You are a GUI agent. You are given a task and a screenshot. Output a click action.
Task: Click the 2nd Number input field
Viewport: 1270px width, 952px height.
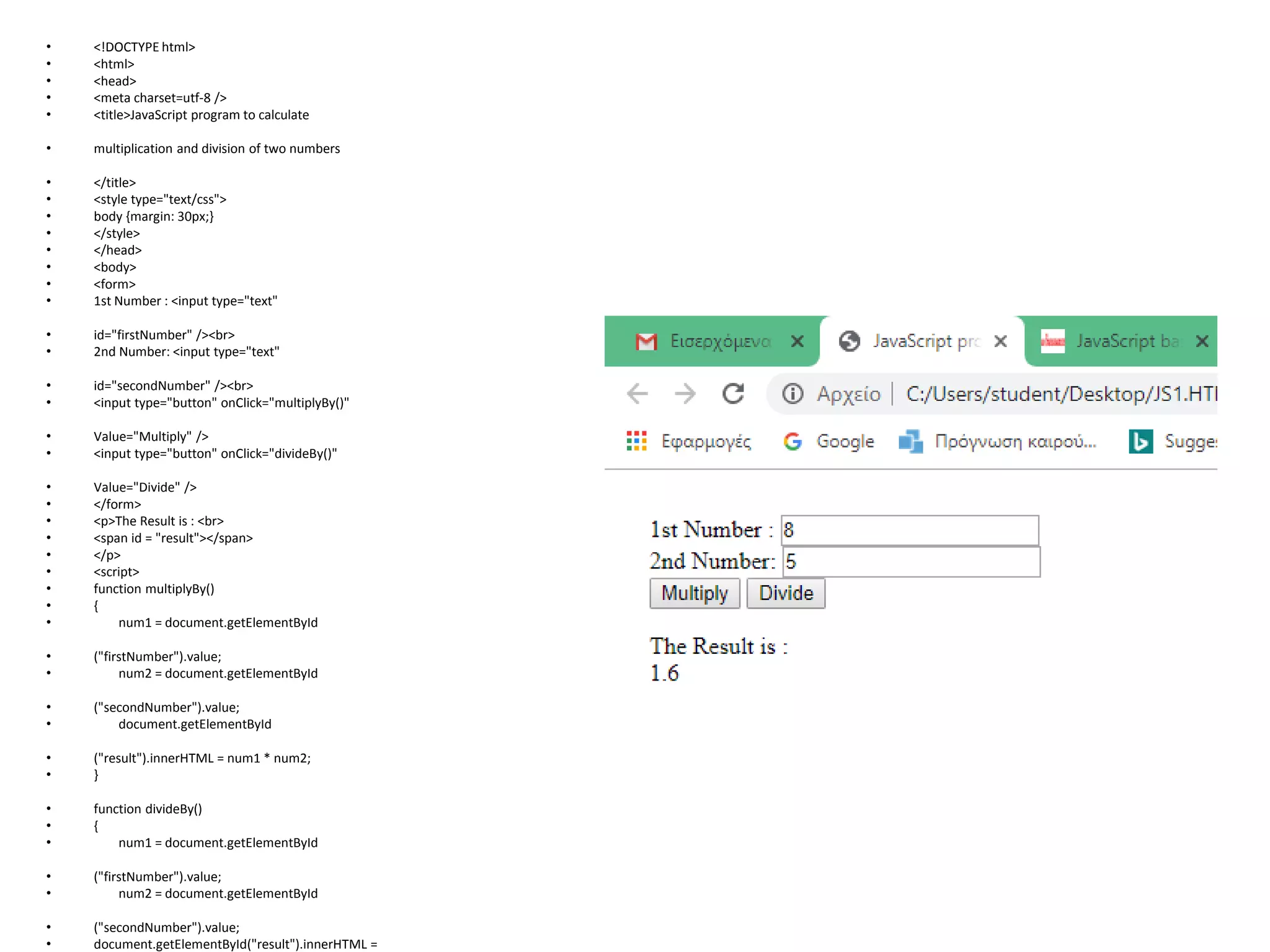910,562
